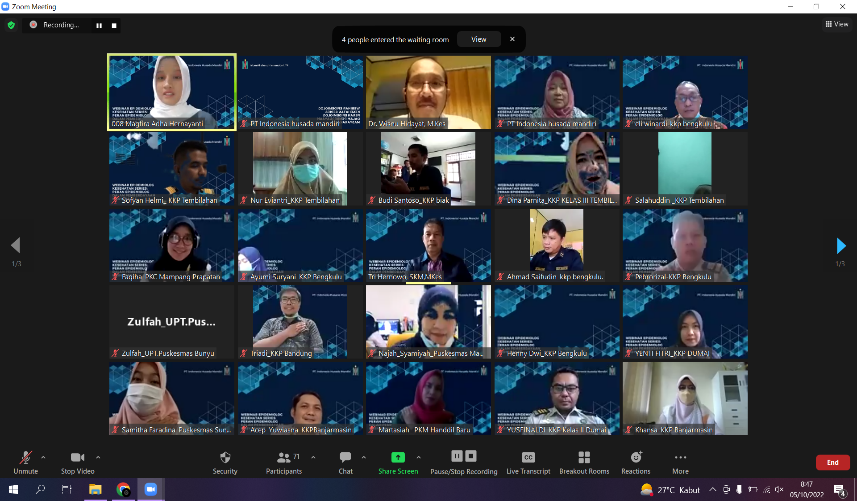The height and width of the screenshot is (501, 857).
Task: Click the green Share Screen button
Action: [x=398, y=462]
